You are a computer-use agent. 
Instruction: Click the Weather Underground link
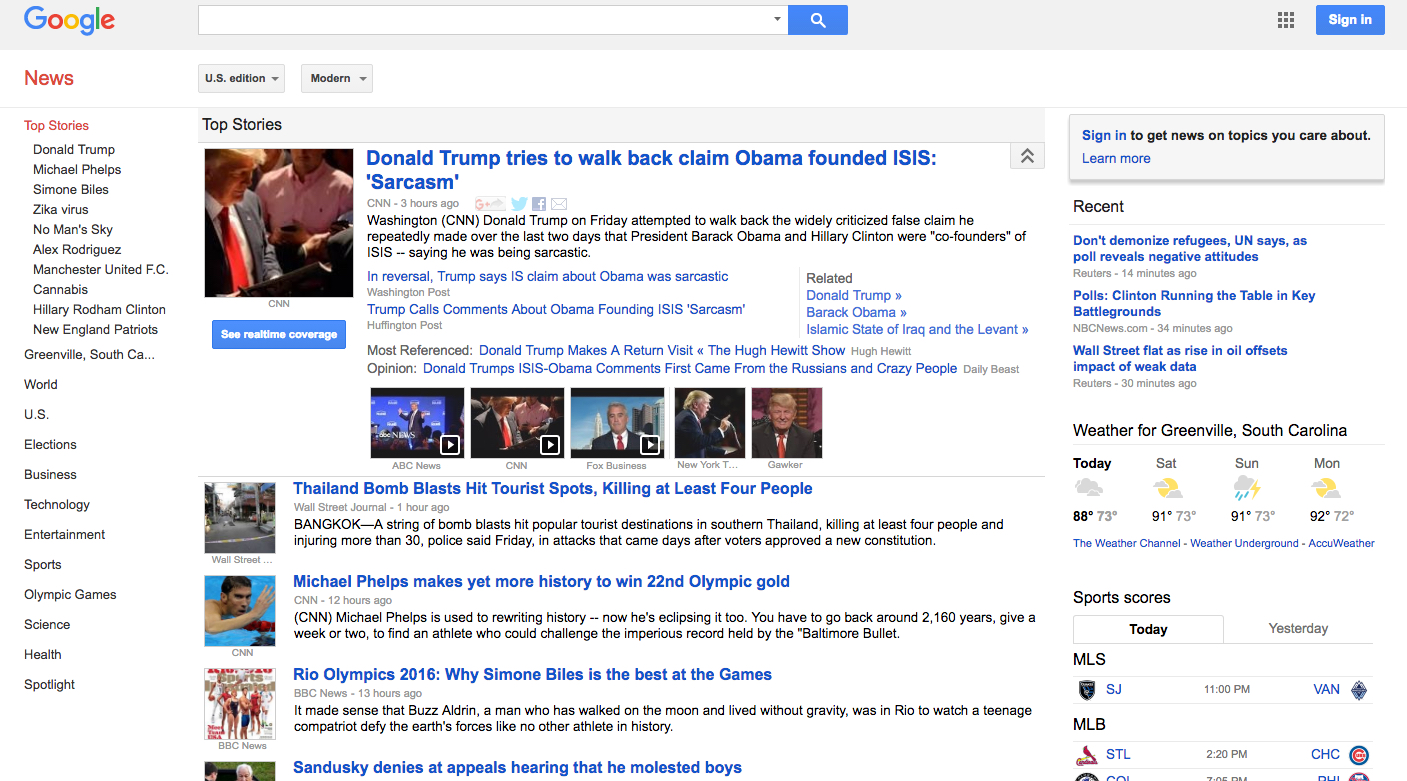[x=1244, y=543]
